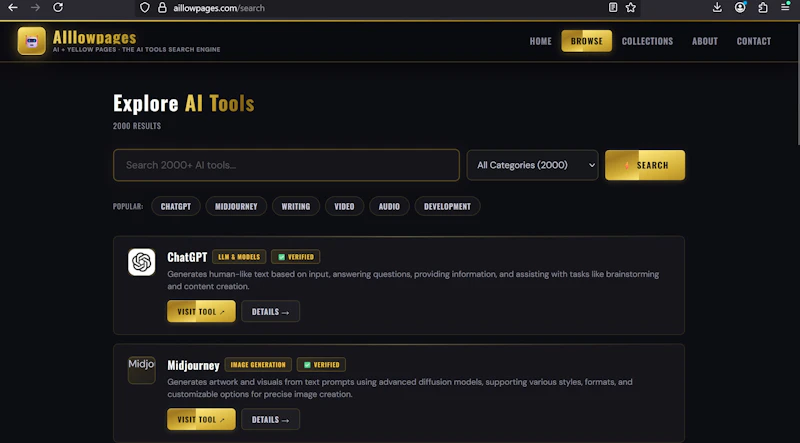Focus the Search 2000+ AI tools field

pos(286,165)
